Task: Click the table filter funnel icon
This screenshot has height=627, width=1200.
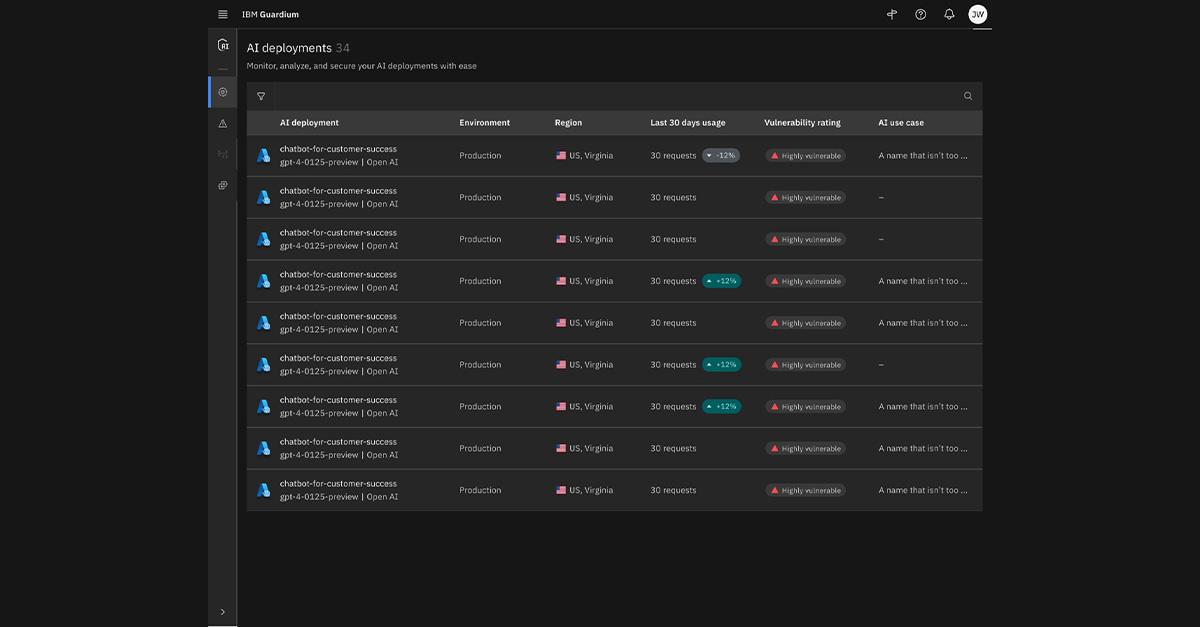Action: coord(261,96)
